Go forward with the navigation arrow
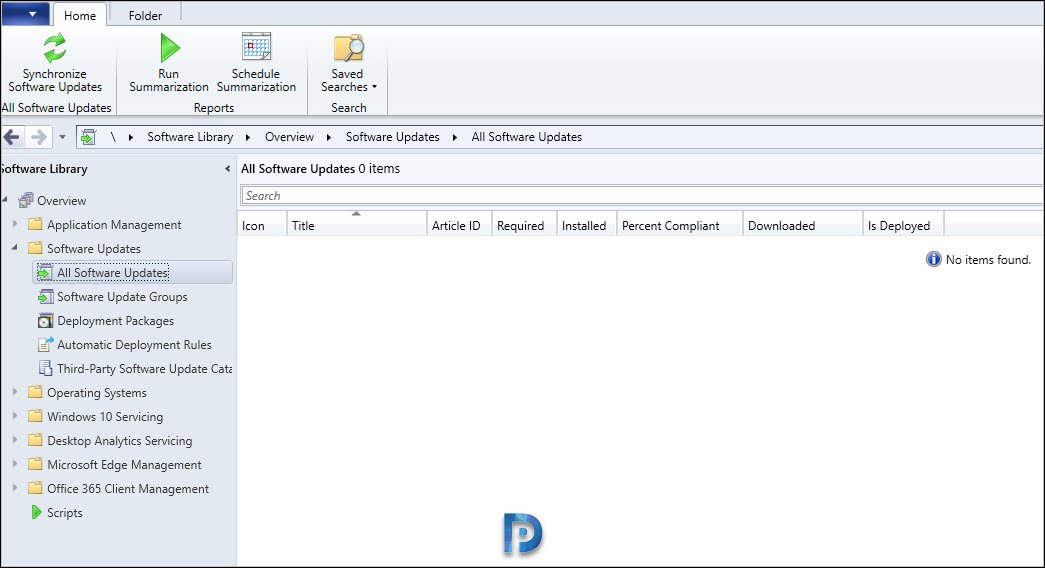 [x=39, y=137]
